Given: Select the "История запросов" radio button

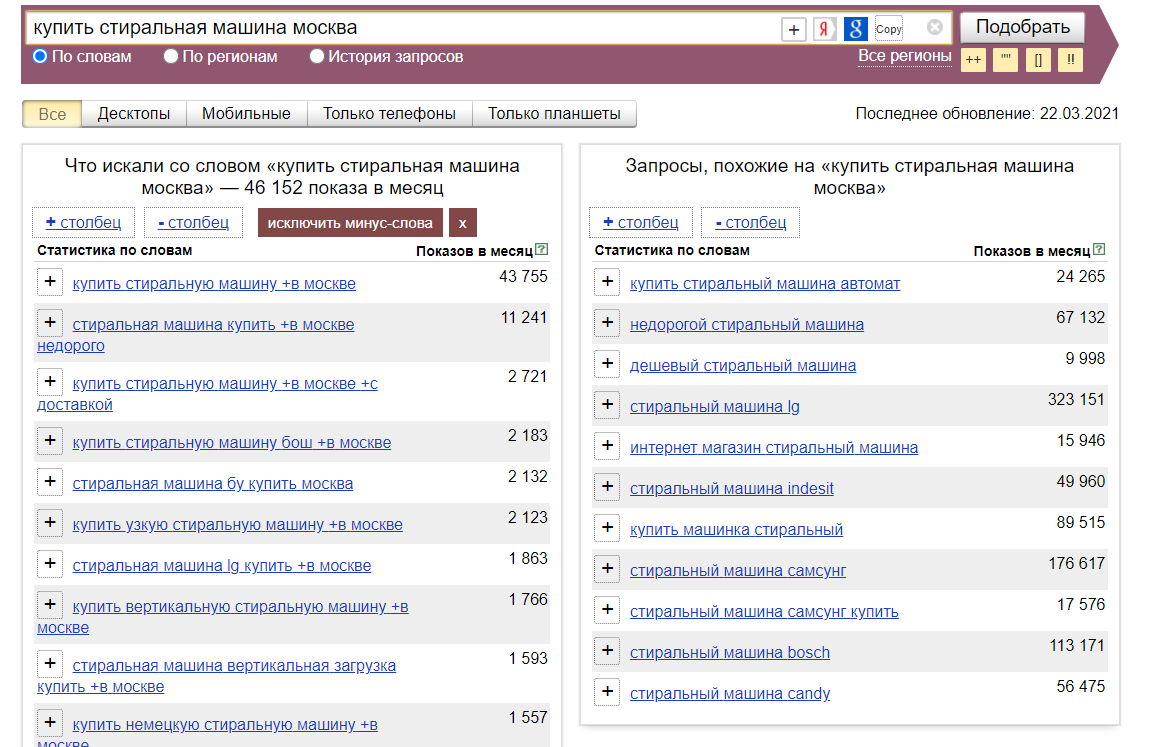Looking at the screenshot, I should pyautogui.click(x=317, y=57).
